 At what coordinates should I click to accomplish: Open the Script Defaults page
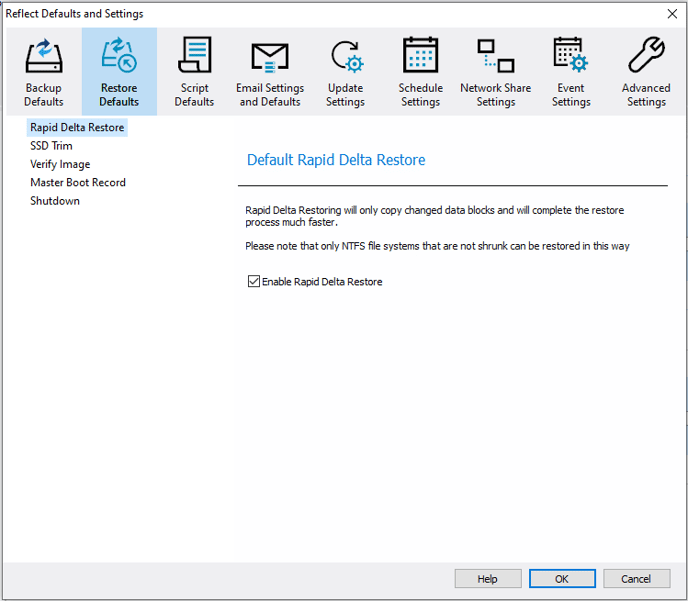194,72
